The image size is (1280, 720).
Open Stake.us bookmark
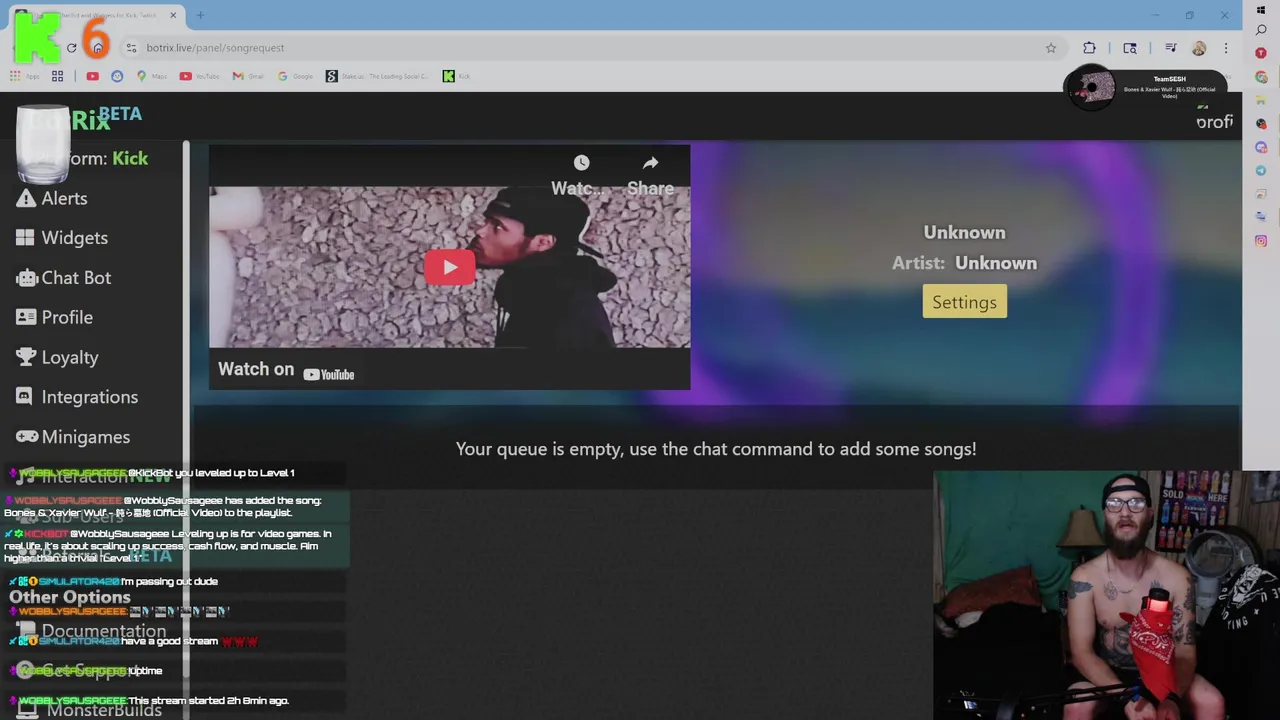coord(378,76)
